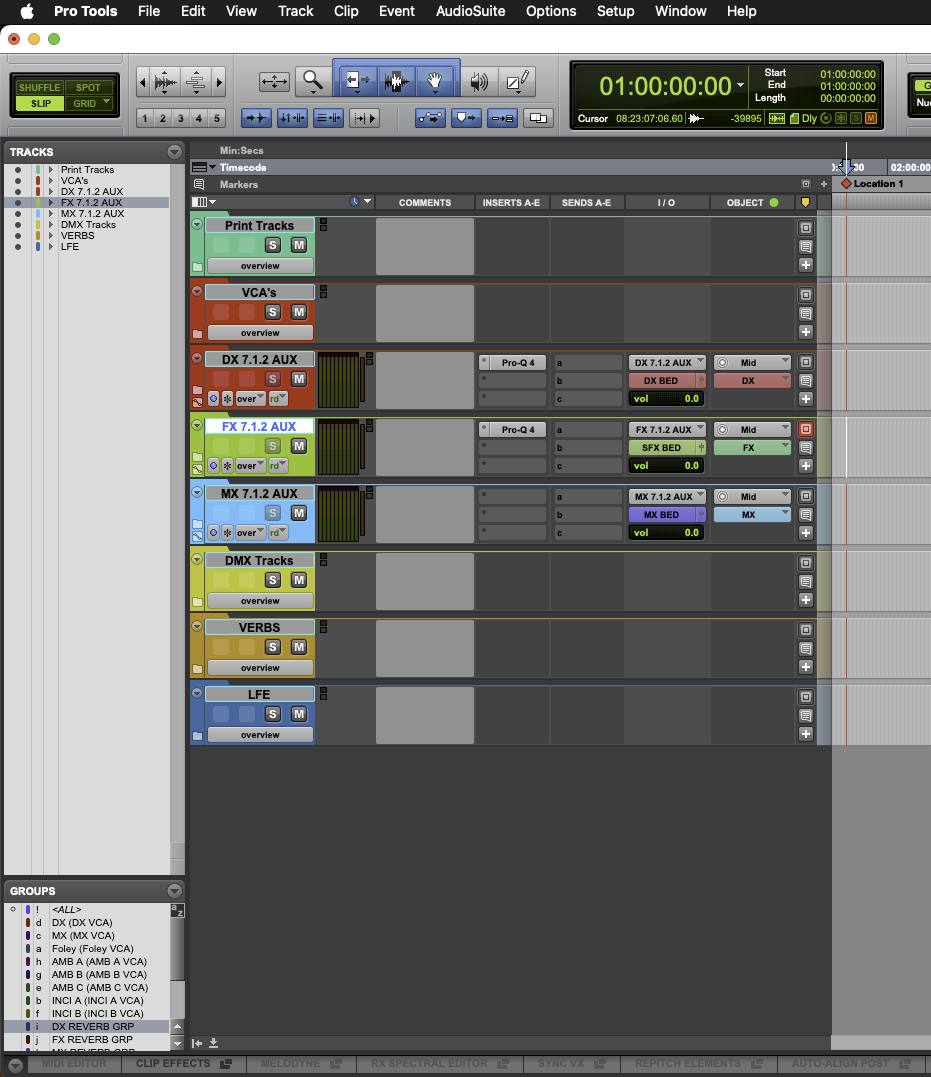Select the Scrubber speaker tool
The image size is (931, 1077).
(479, 82)
